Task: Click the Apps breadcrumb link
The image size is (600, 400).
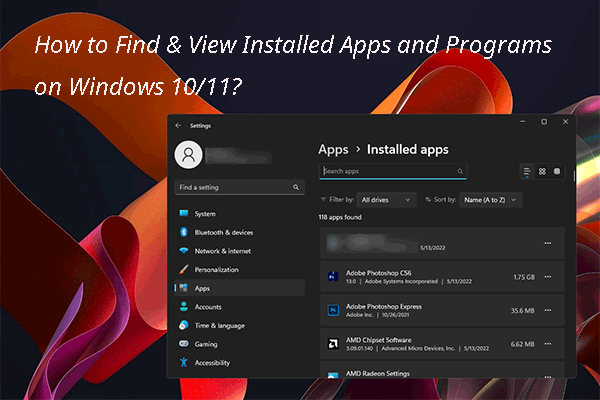Action: 333,149
